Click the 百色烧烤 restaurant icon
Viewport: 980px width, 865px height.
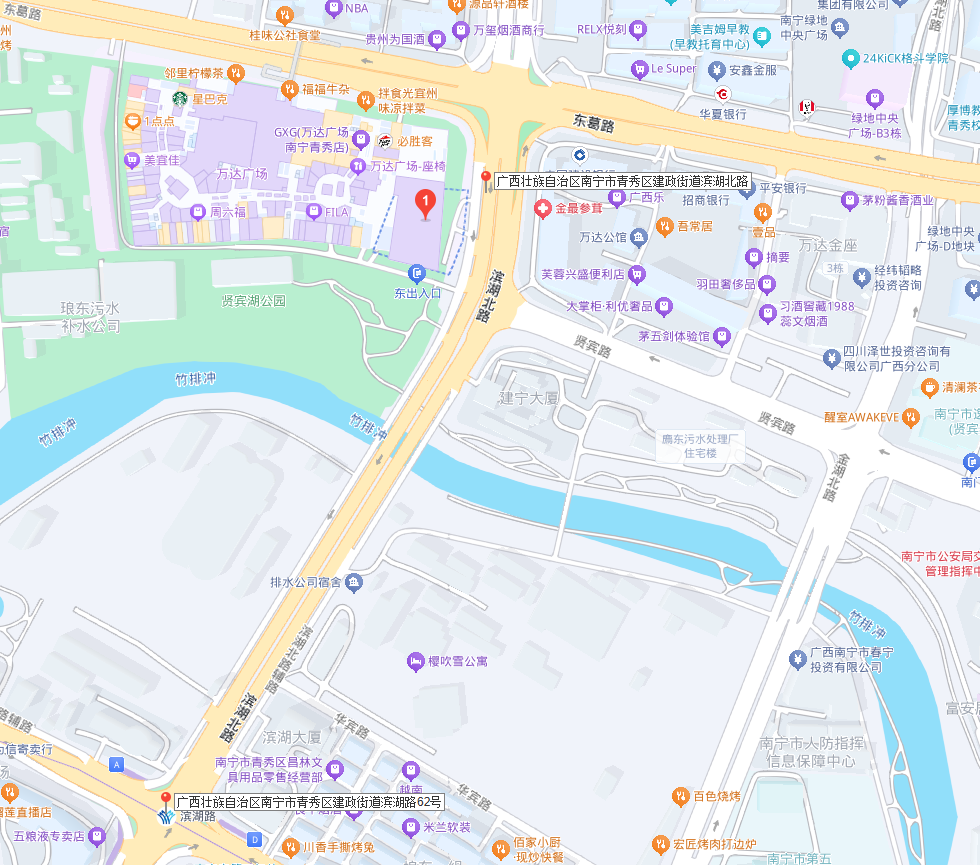pyautogui.click(x=681, y=797)
